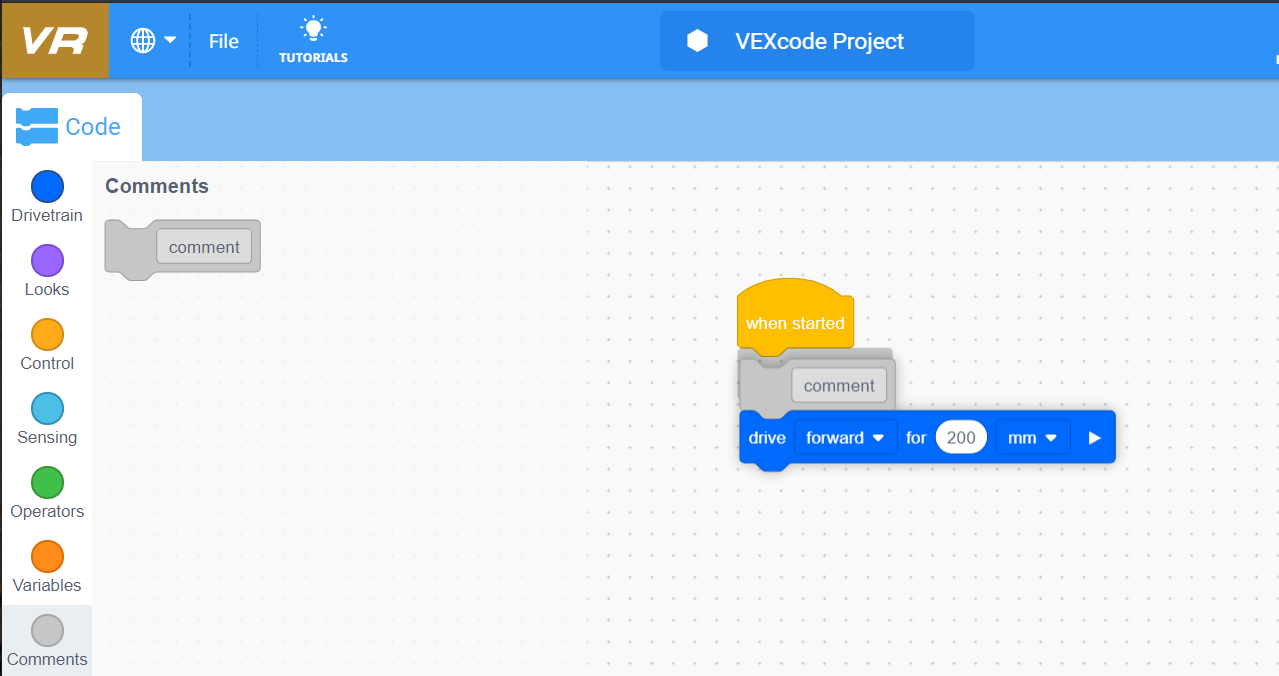Open the language selection globe dropdown
1279x676 pixels.
(151, 40)
